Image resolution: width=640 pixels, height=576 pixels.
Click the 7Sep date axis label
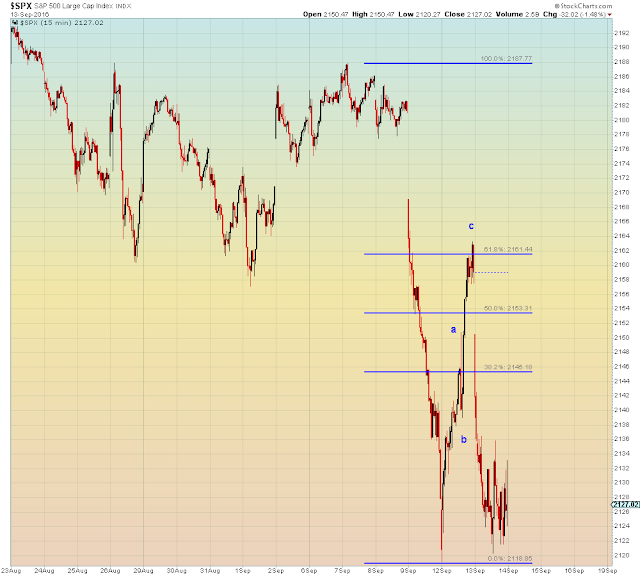tap(342, 571)
